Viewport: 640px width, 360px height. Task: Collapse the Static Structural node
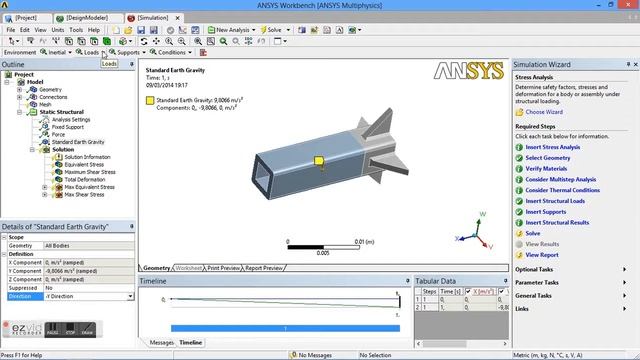pyautogui.click(x=19, y=112)
